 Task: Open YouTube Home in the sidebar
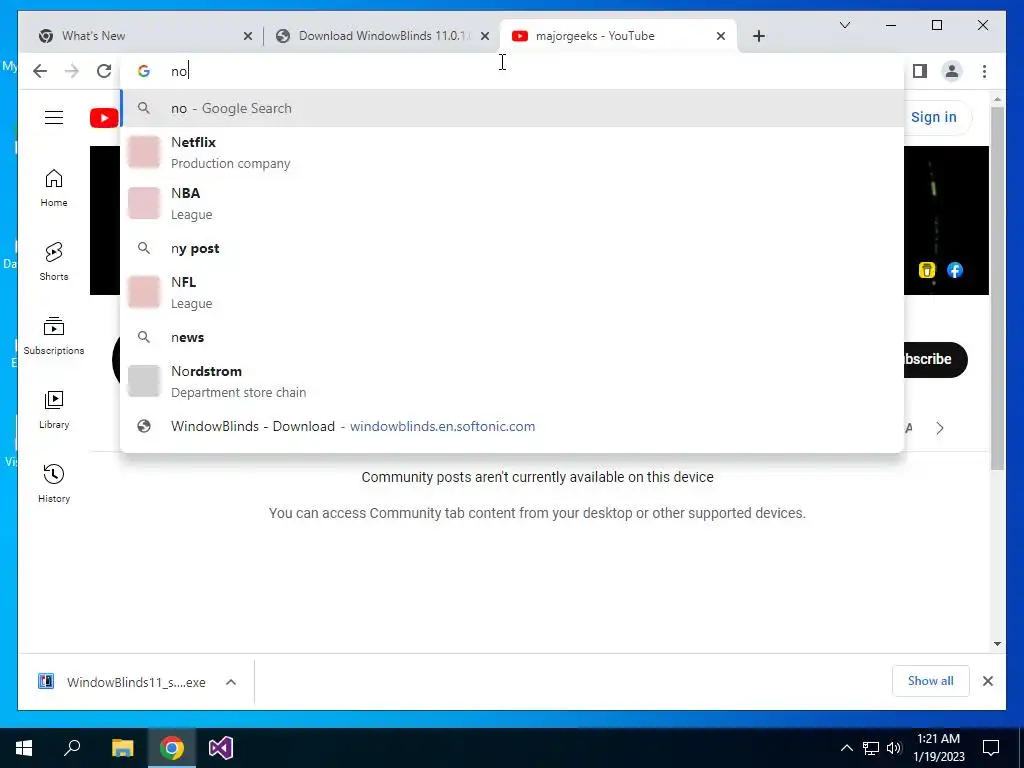tap(54, 188)
